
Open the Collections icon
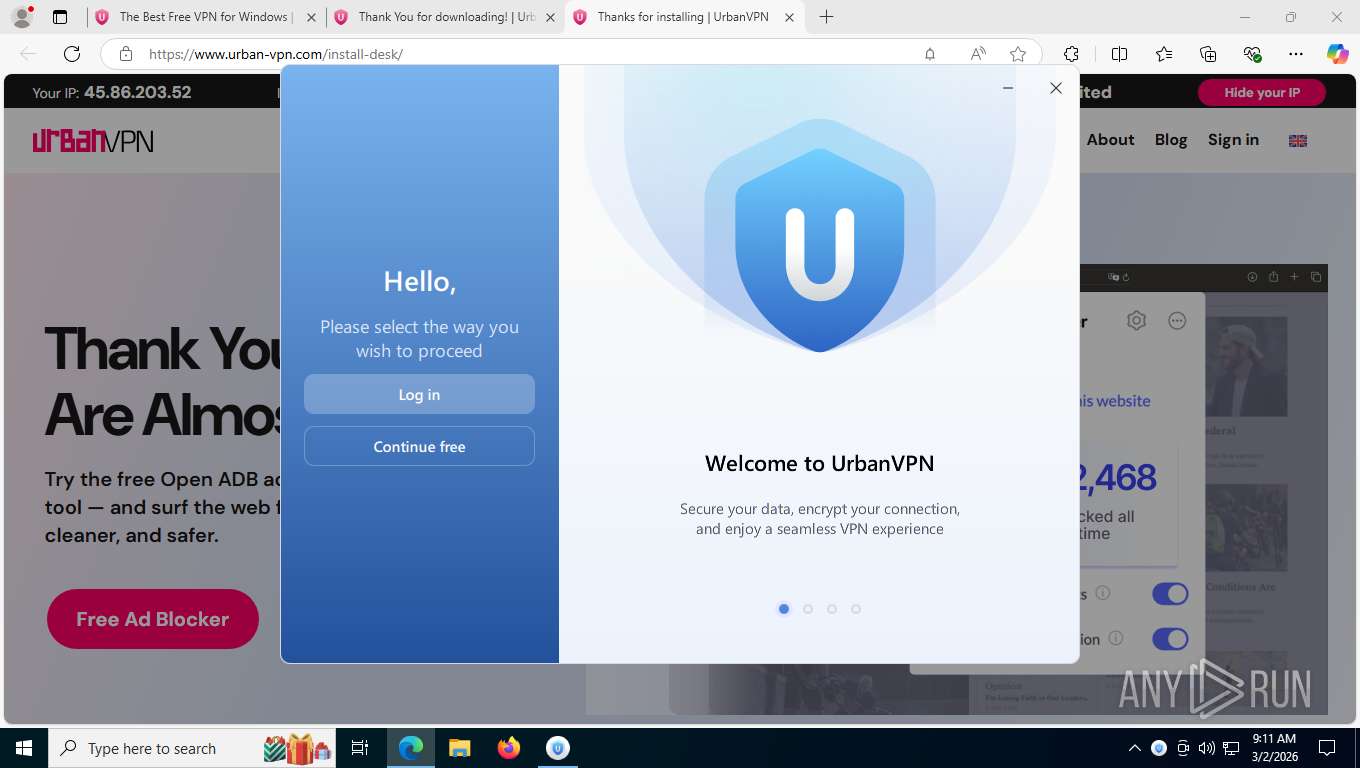click(1208, 54)
